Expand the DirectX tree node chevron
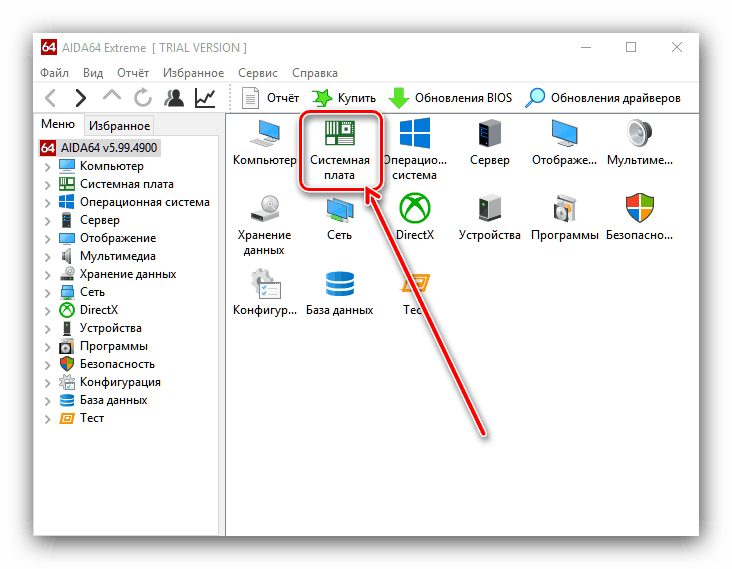 click(47, 311)
